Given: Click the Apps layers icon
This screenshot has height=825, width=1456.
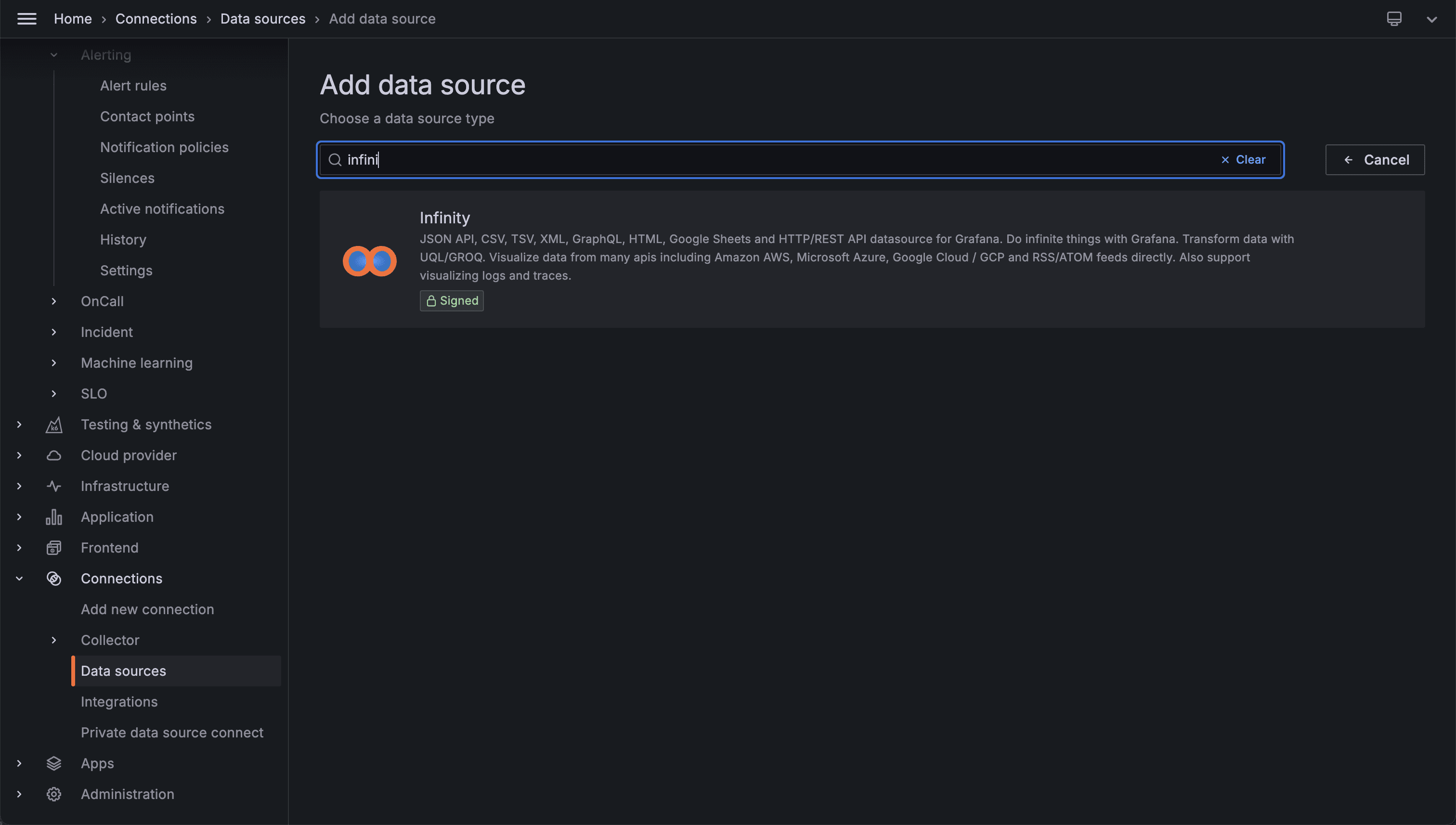Looking at the screenshot, I should pos(54,763).
